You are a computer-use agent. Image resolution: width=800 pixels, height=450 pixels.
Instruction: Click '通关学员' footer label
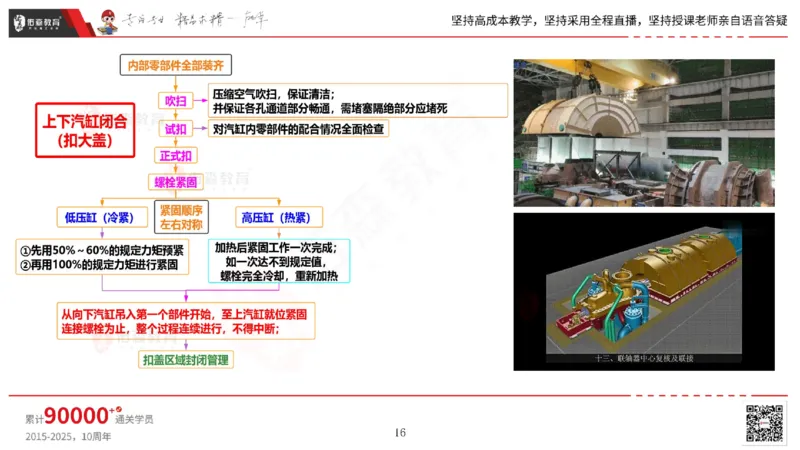134,419
